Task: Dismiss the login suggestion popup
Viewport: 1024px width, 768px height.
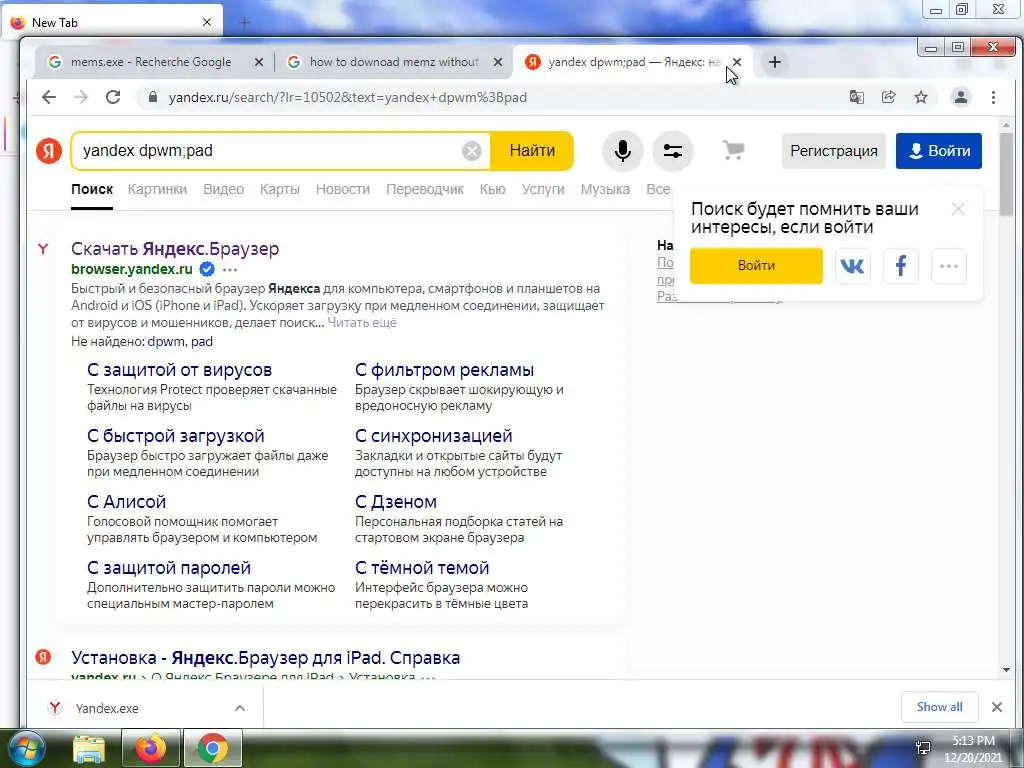Action: point(958,209)
